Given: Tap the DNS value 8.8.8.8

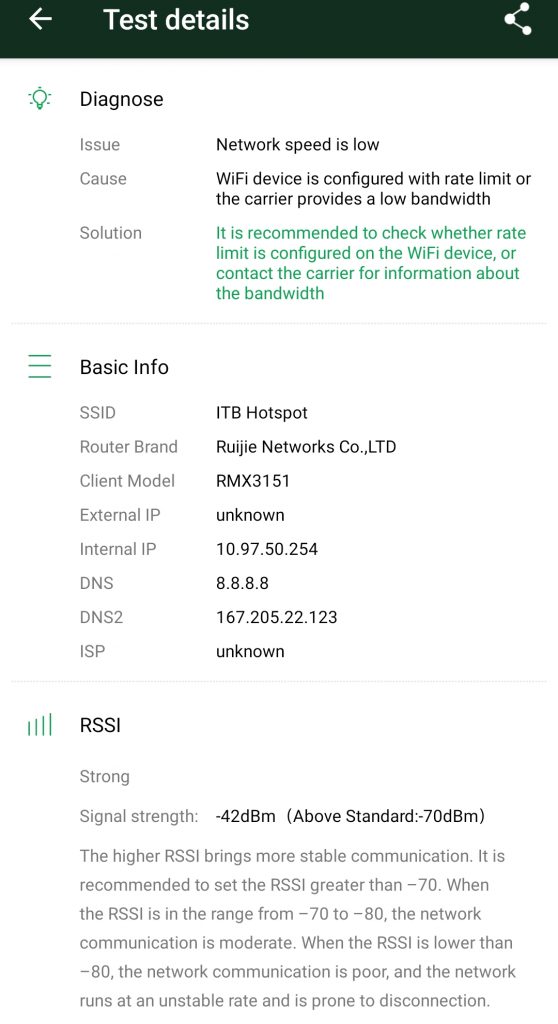Looking at the screenshot, I should [x=242, y=583].
